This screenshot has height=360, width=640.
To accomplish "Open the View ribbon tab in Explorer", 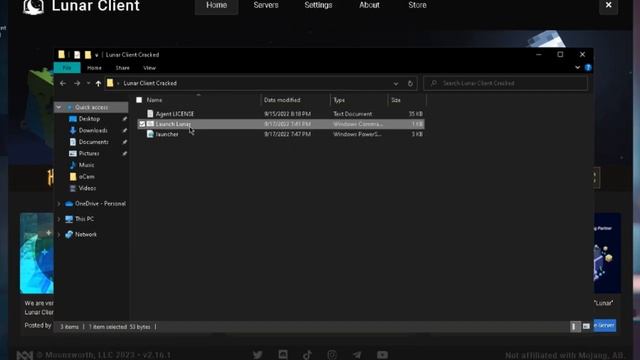I will [x=149, y=68].
